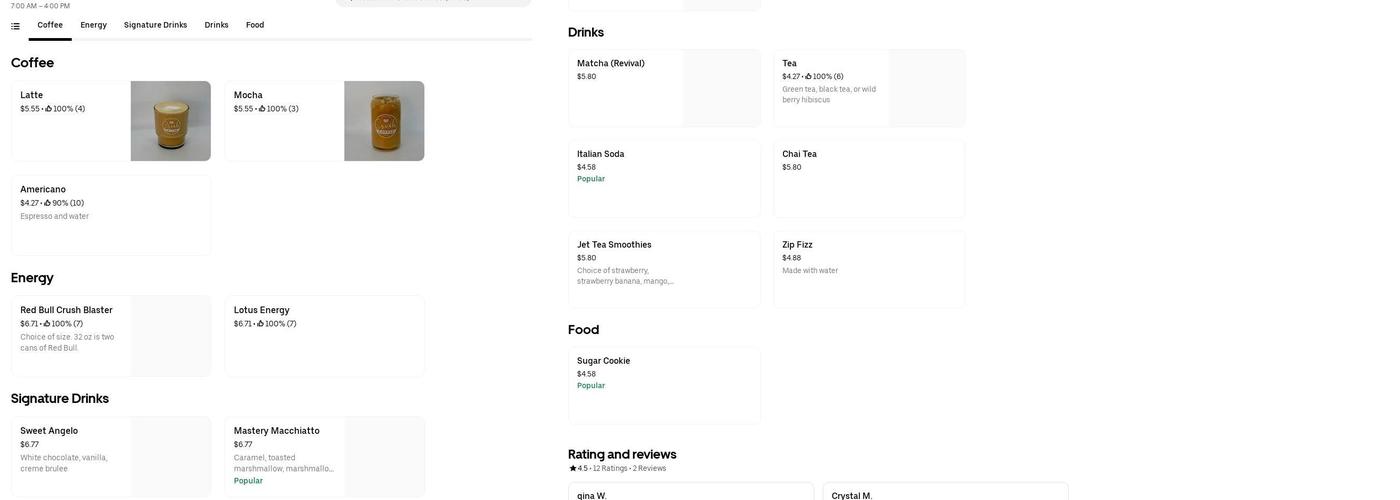
Task: Click the thumbs-up icon on Tea
Action: (808, 77)
